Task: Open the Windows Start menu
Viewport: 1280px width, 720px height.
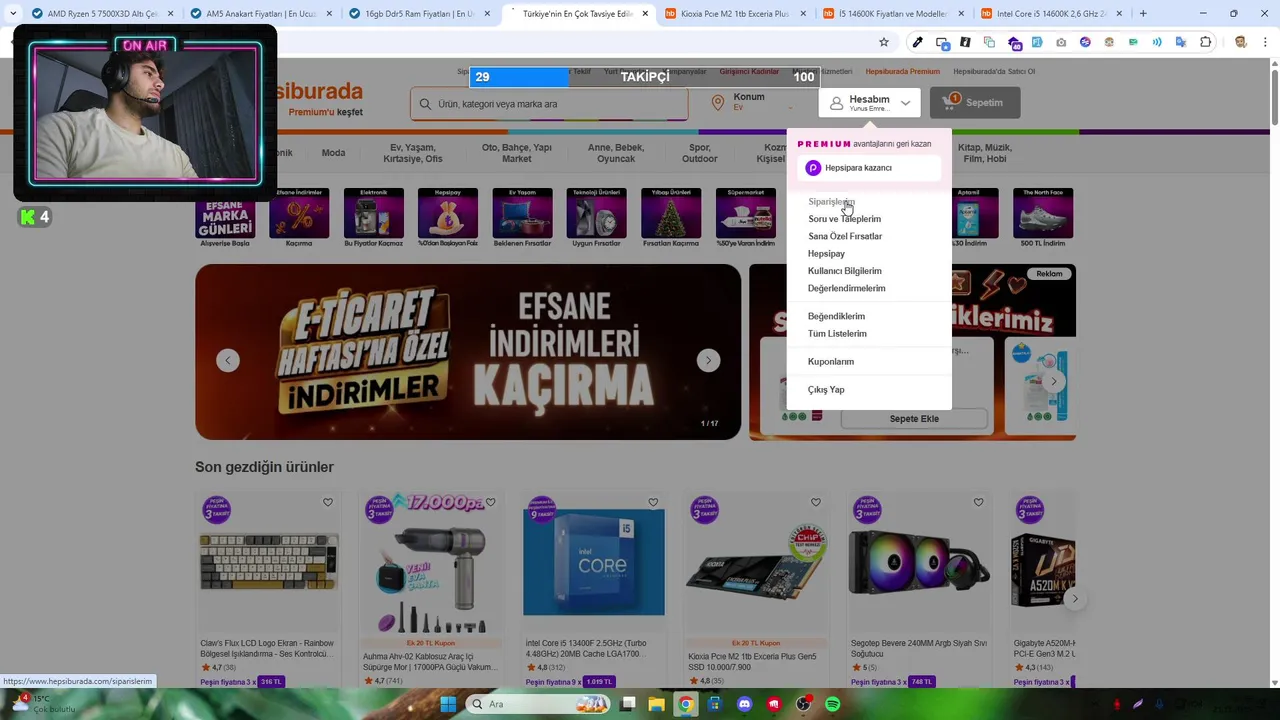Action: click(448, 704)
